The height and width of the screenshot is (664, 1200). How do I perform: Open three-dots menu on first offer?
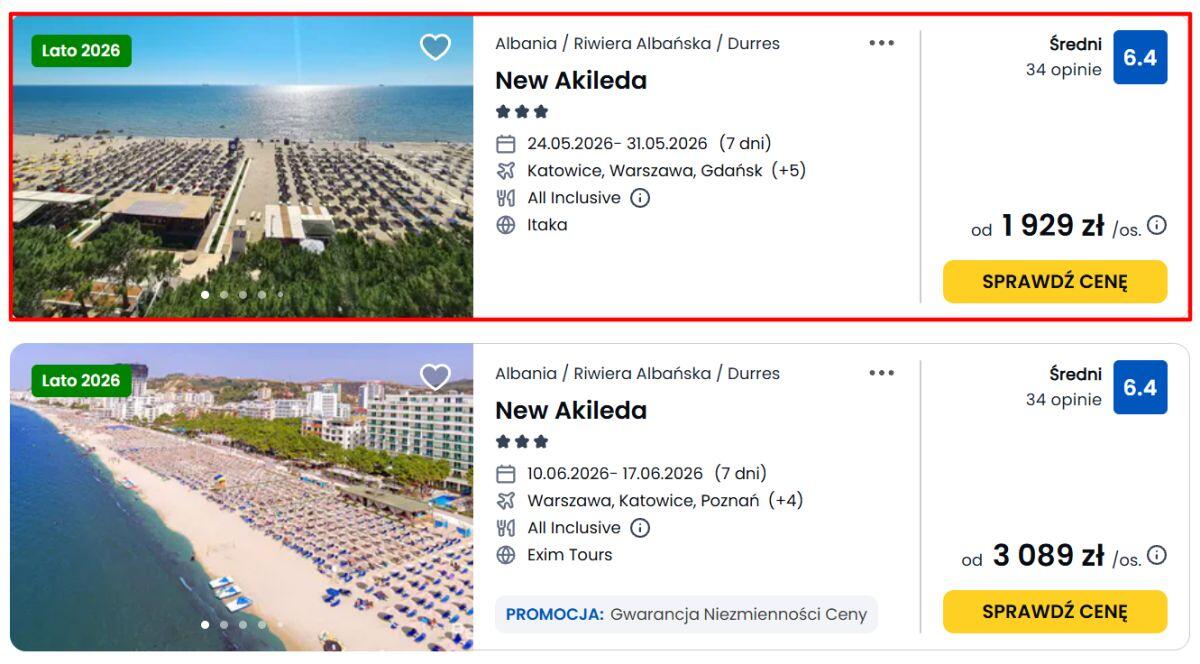[881, 43]
